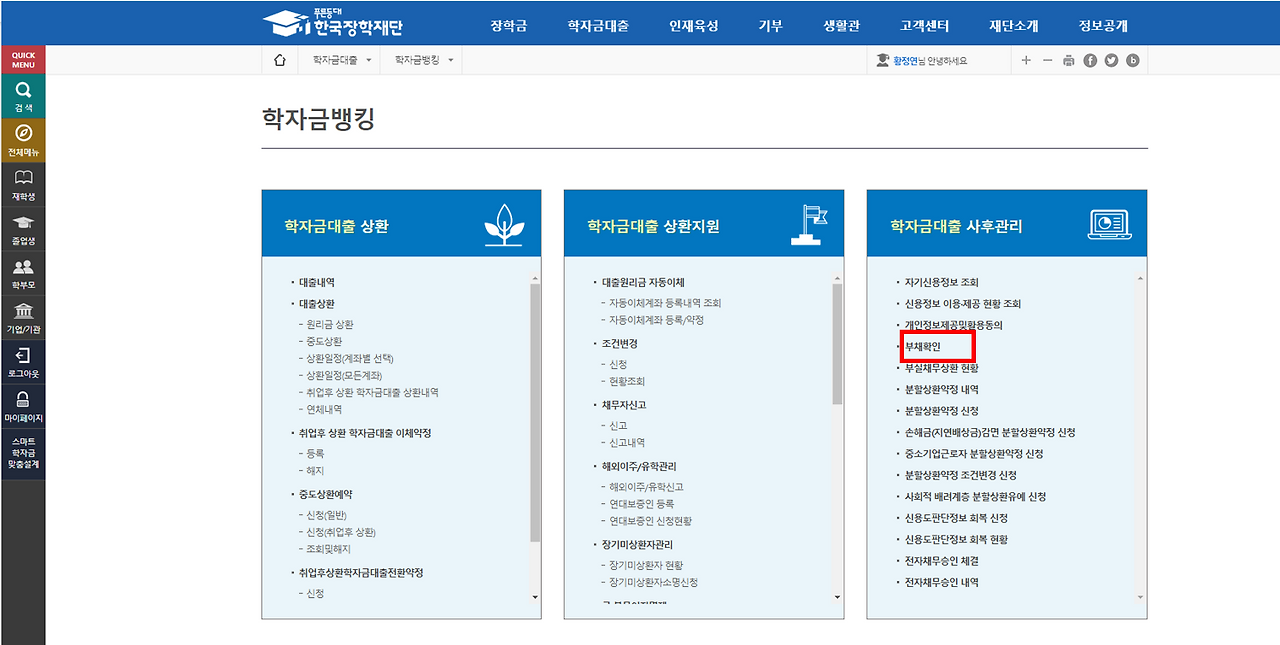Select the 검색 search icon in quick menu
This screenshot has height=645, width=1280.
pyautogui.click(x=22, y=96)
